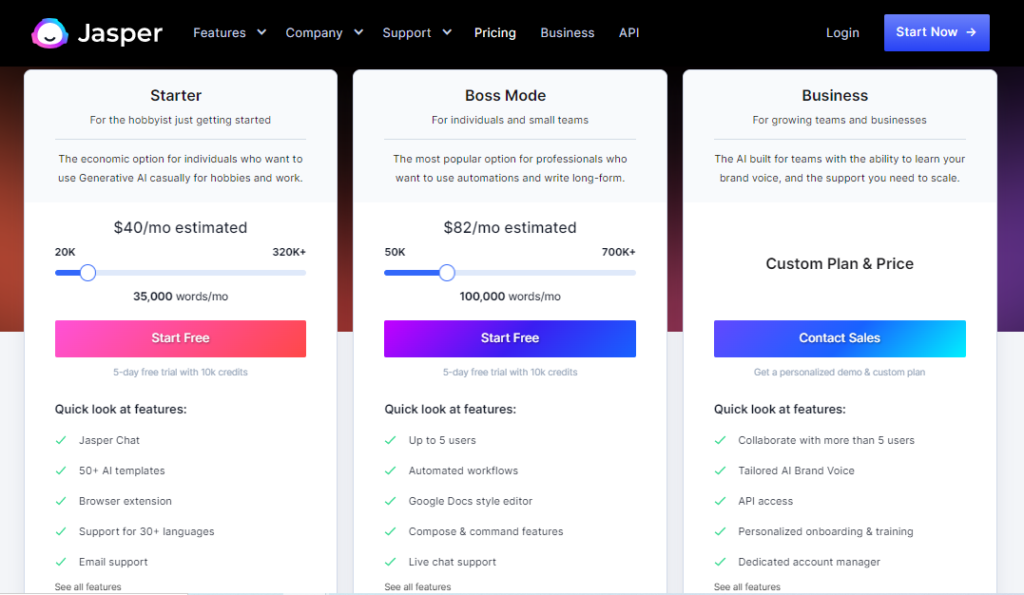
Task: Click For growing teams and businesses subtitle
Action: pos(840,120)
